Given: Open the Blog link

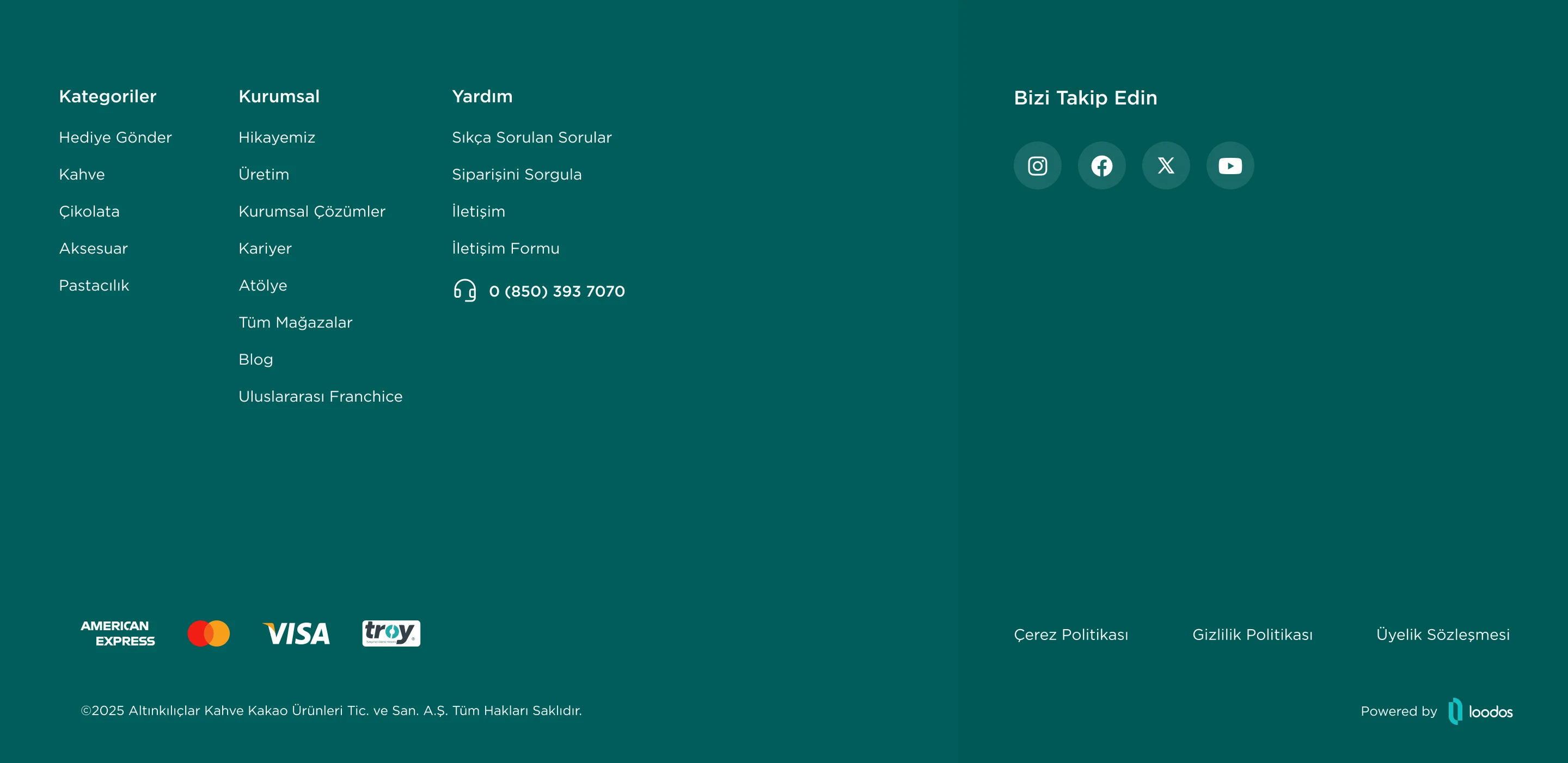Looking at the screenshot, I should pyautogui.click(x=256, y=360).
